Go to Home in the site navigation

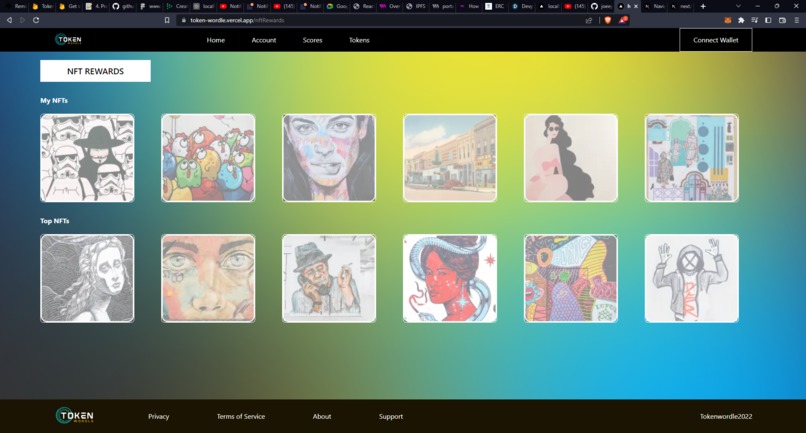click(x=216, y=40)
